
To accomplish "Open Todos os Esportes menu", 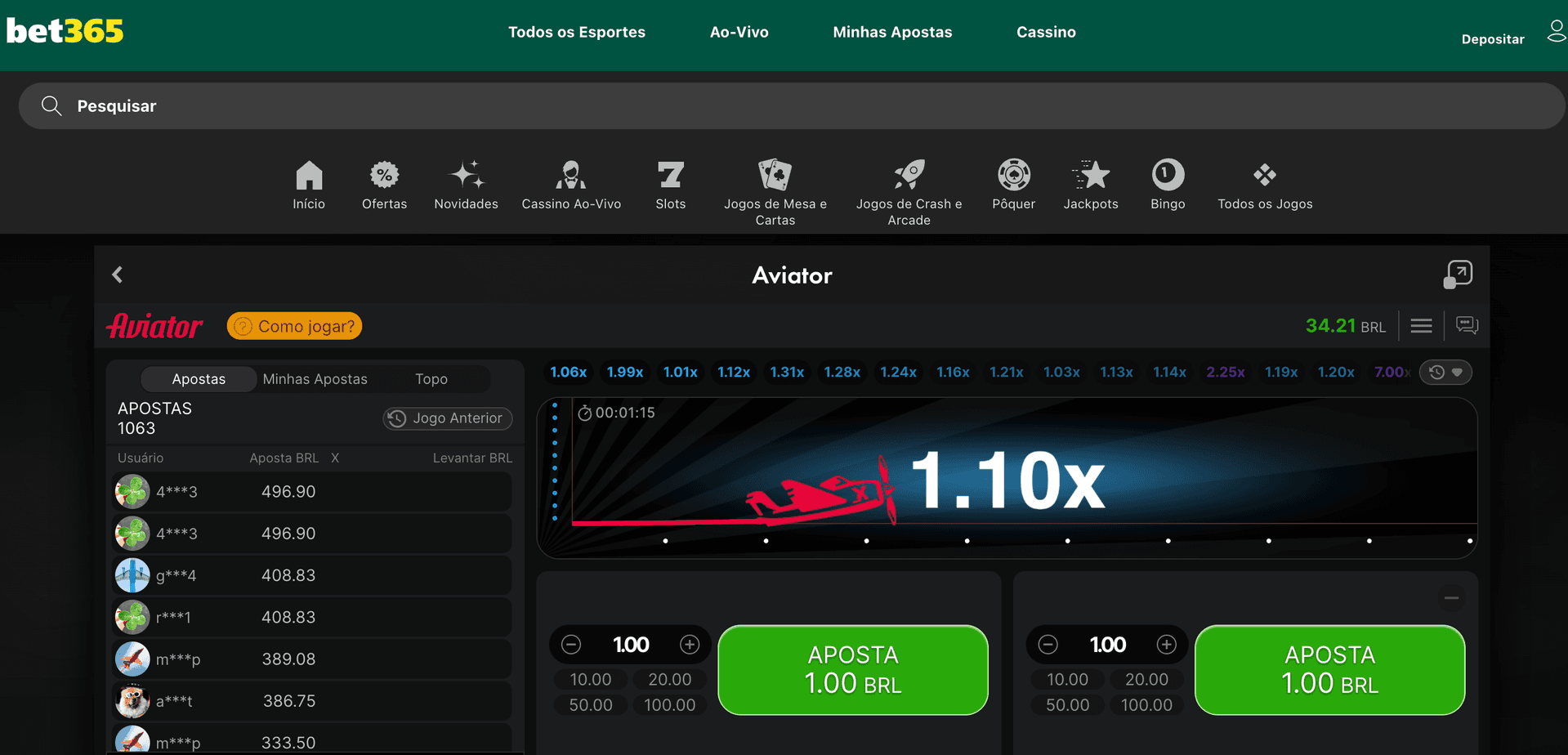I will (x=577, y=32).
